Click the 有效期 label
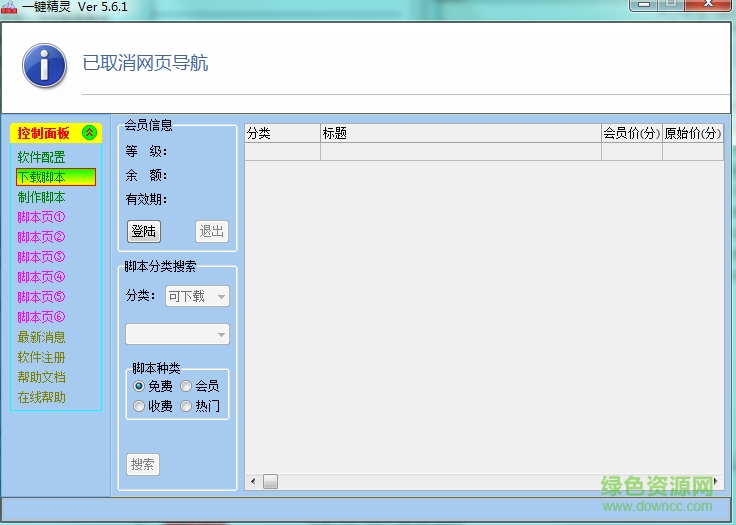Viewport: 736px width, 525px height. click(x=146, y=199)
